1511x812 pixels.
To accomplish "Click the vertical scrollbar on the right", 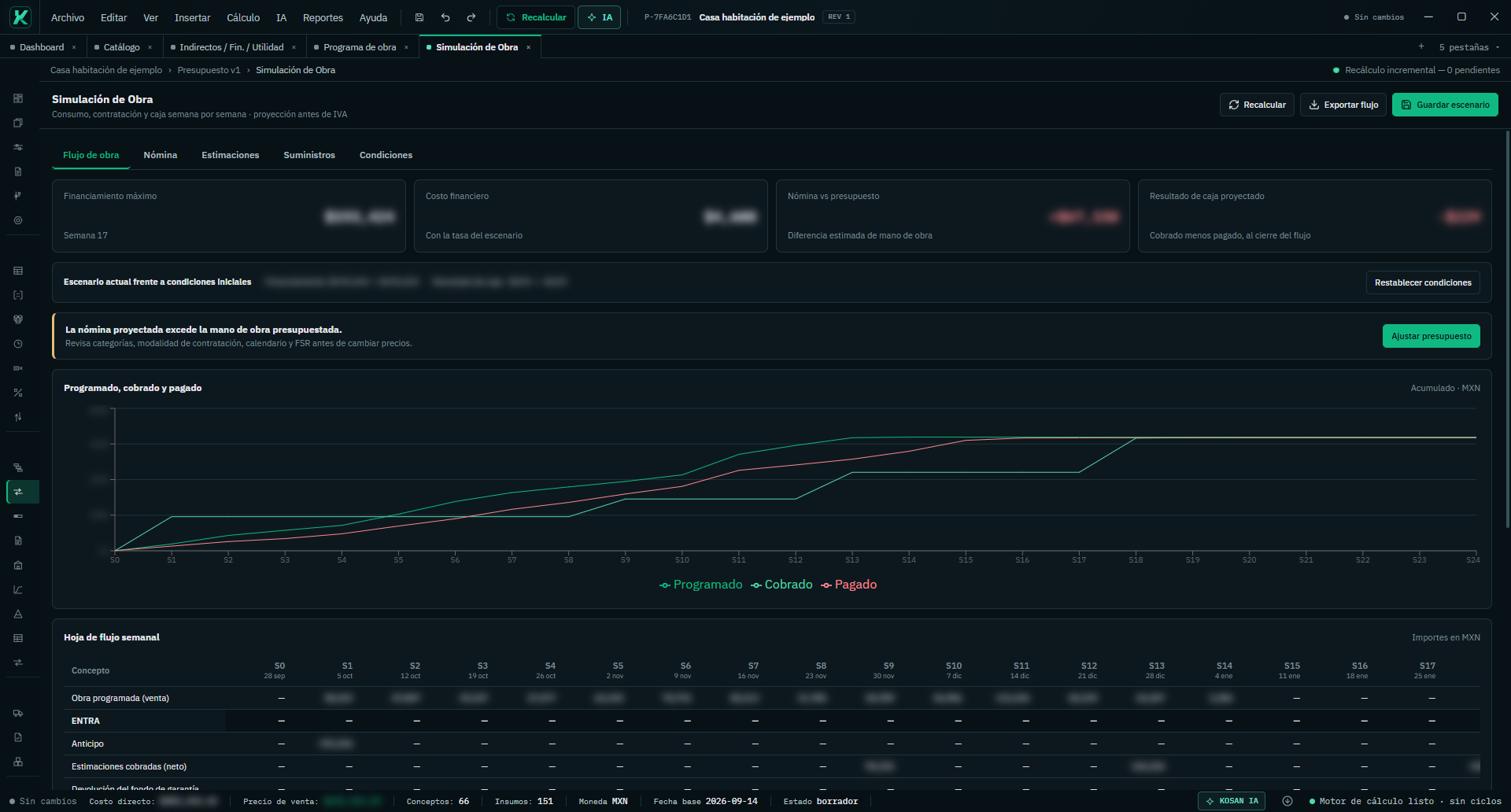I will 1507,328.
